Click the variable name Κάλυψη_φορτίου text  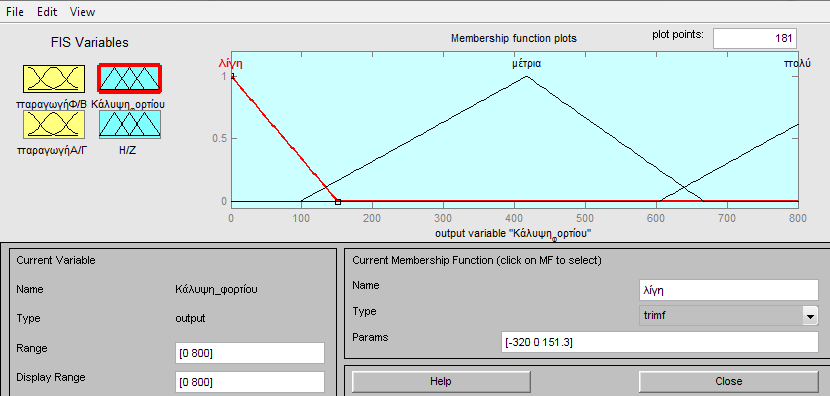[x=216, y=290]
